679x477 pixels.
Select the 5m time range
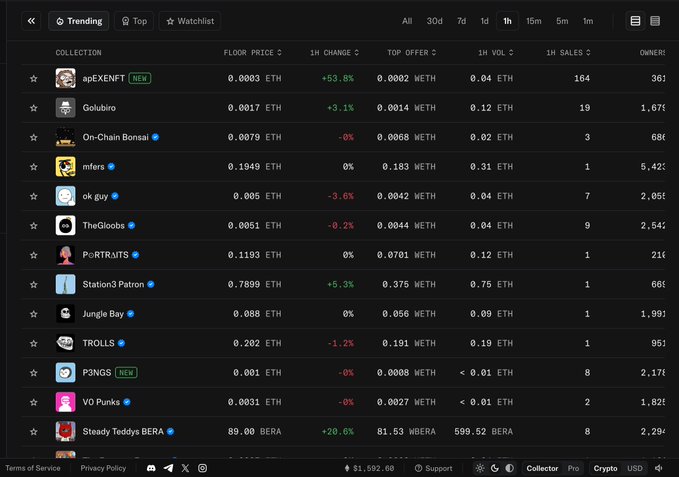coord(562,21)
